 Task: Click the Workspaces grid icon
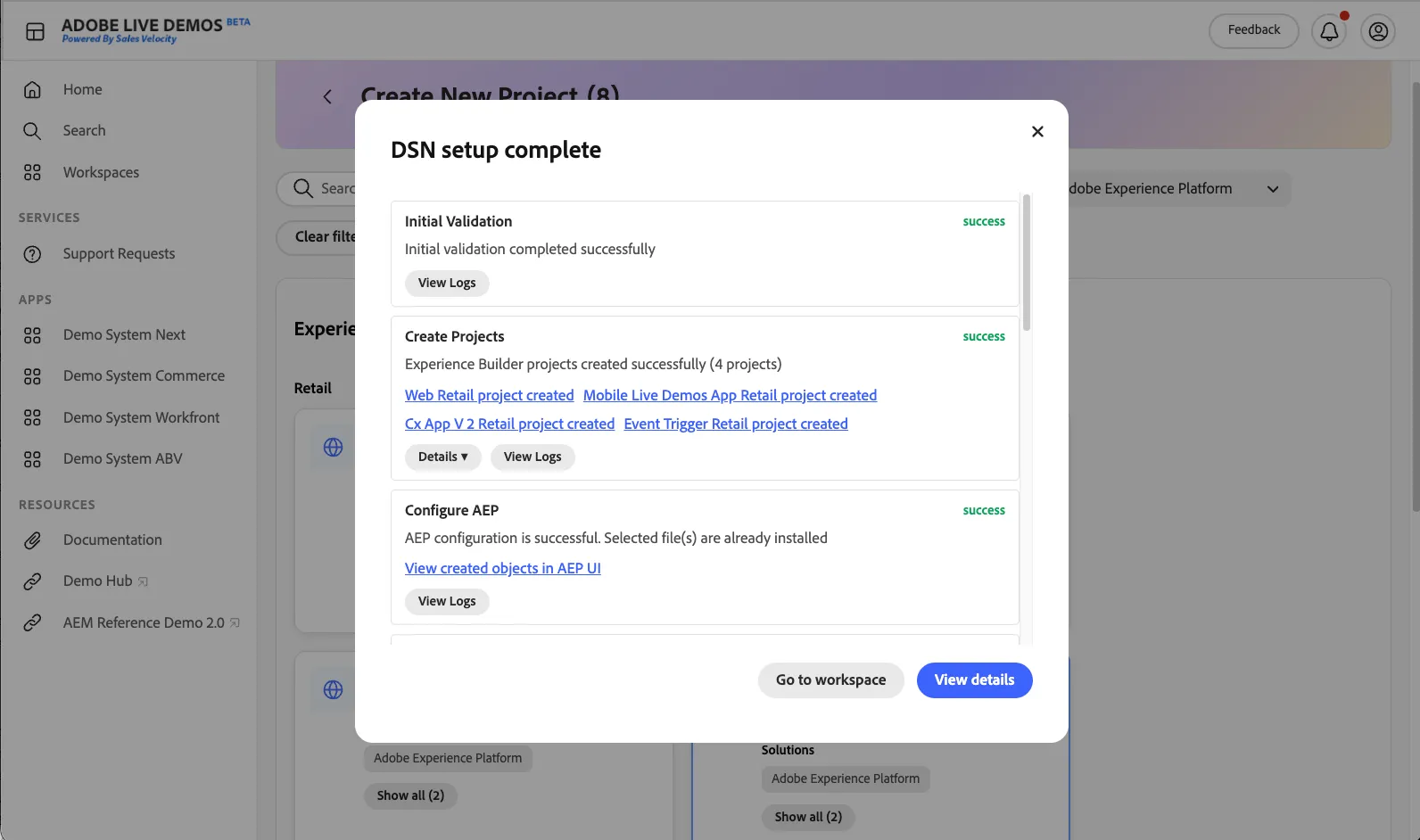(32, 172)
